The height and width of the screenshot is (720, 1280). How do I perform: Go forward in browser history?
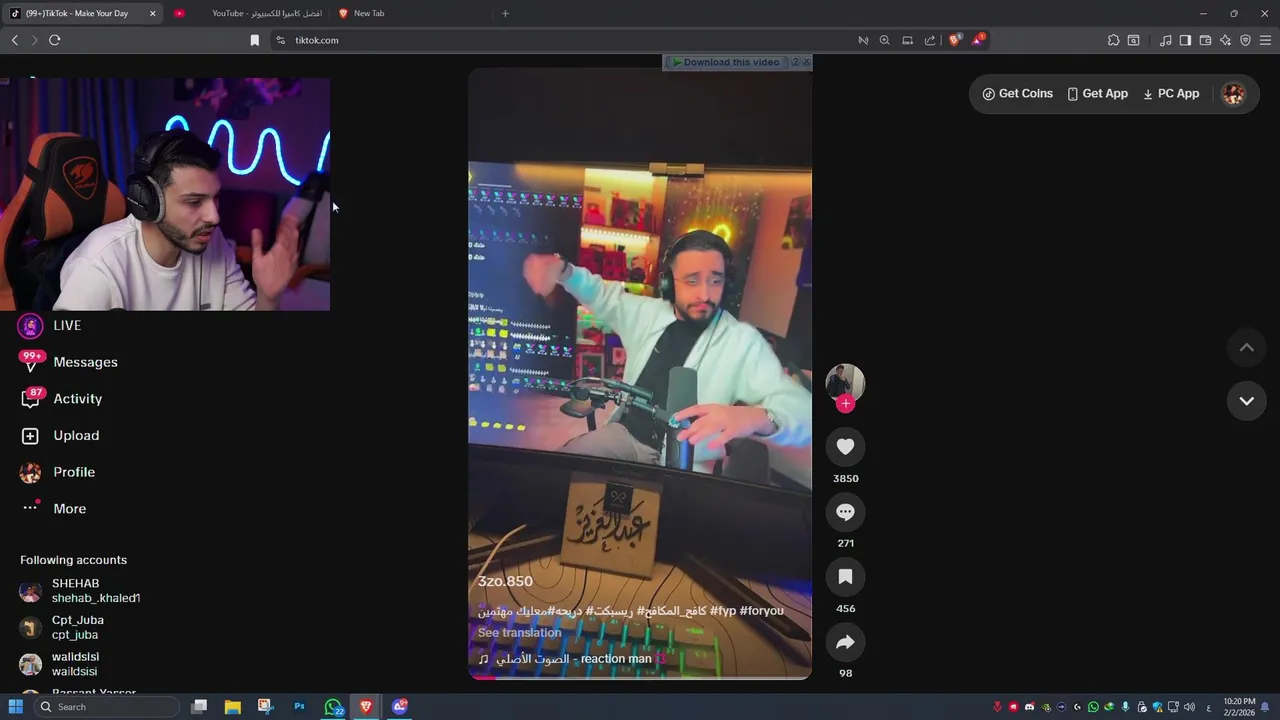pyautogui.click(x=34, y=40)
